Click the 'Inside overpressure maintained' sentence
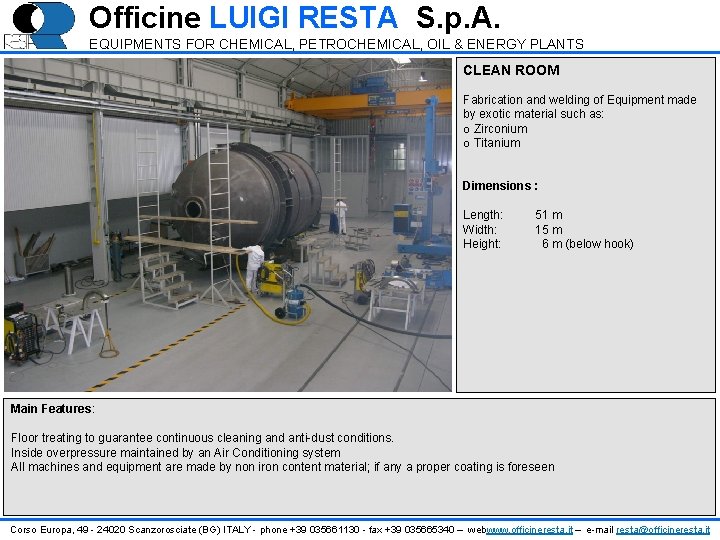The height and width of the screenshot is (540, 720). 175,453
